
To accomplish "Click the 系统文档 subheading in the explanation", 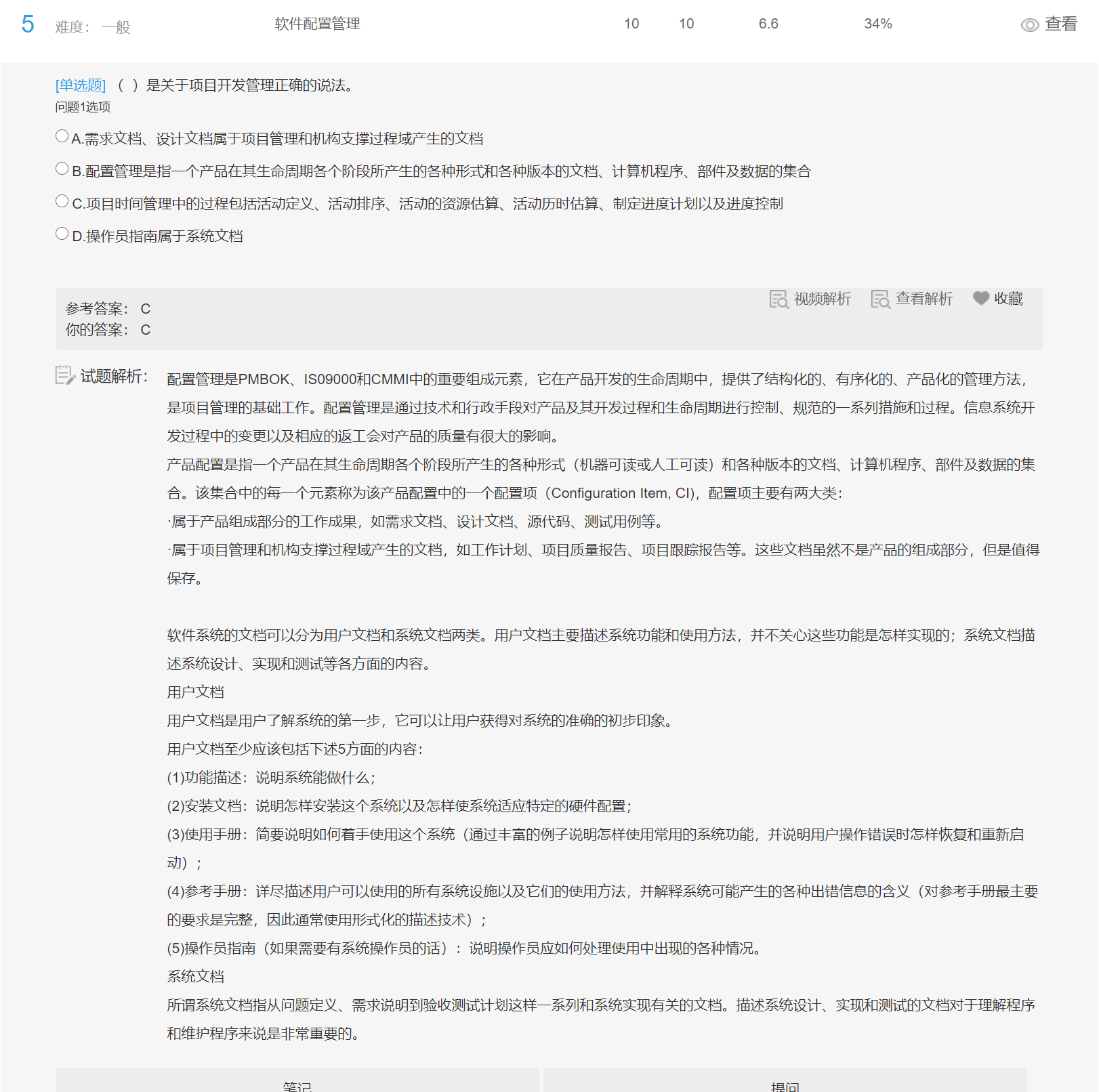I will tap(196, 976).
